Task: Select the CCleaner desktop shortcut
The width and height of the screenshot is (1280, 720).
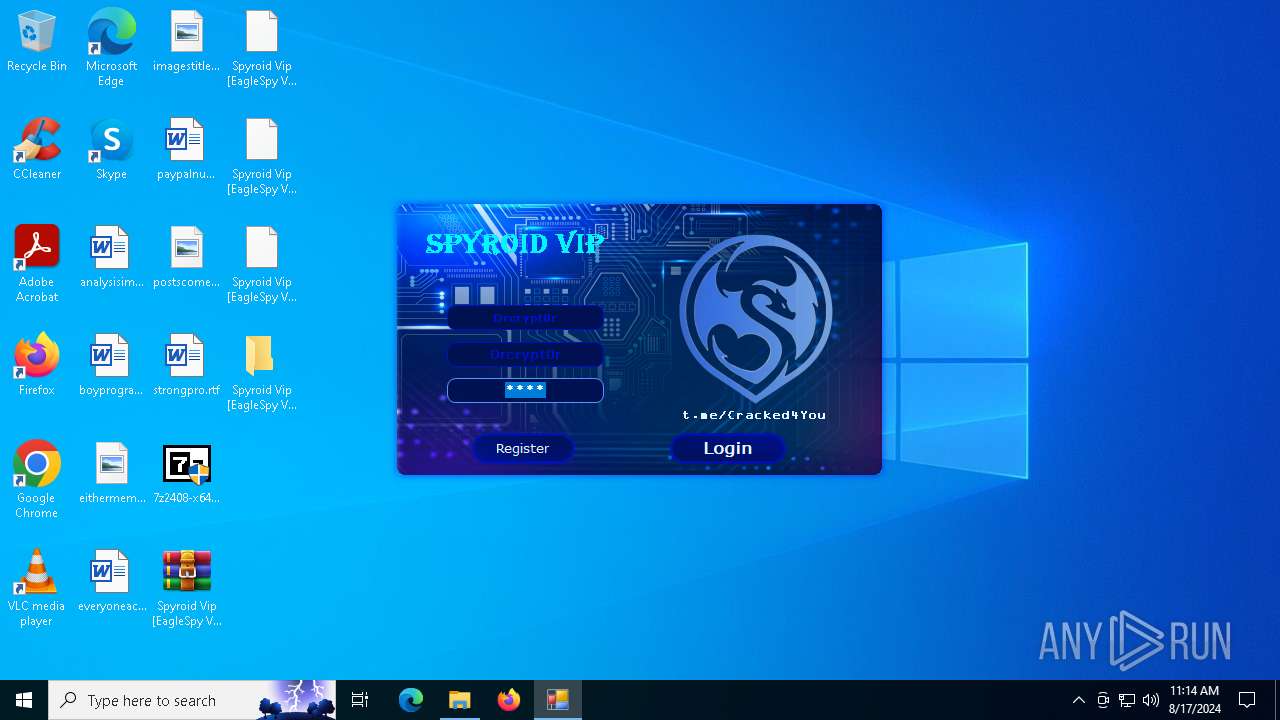Action: 37,150
